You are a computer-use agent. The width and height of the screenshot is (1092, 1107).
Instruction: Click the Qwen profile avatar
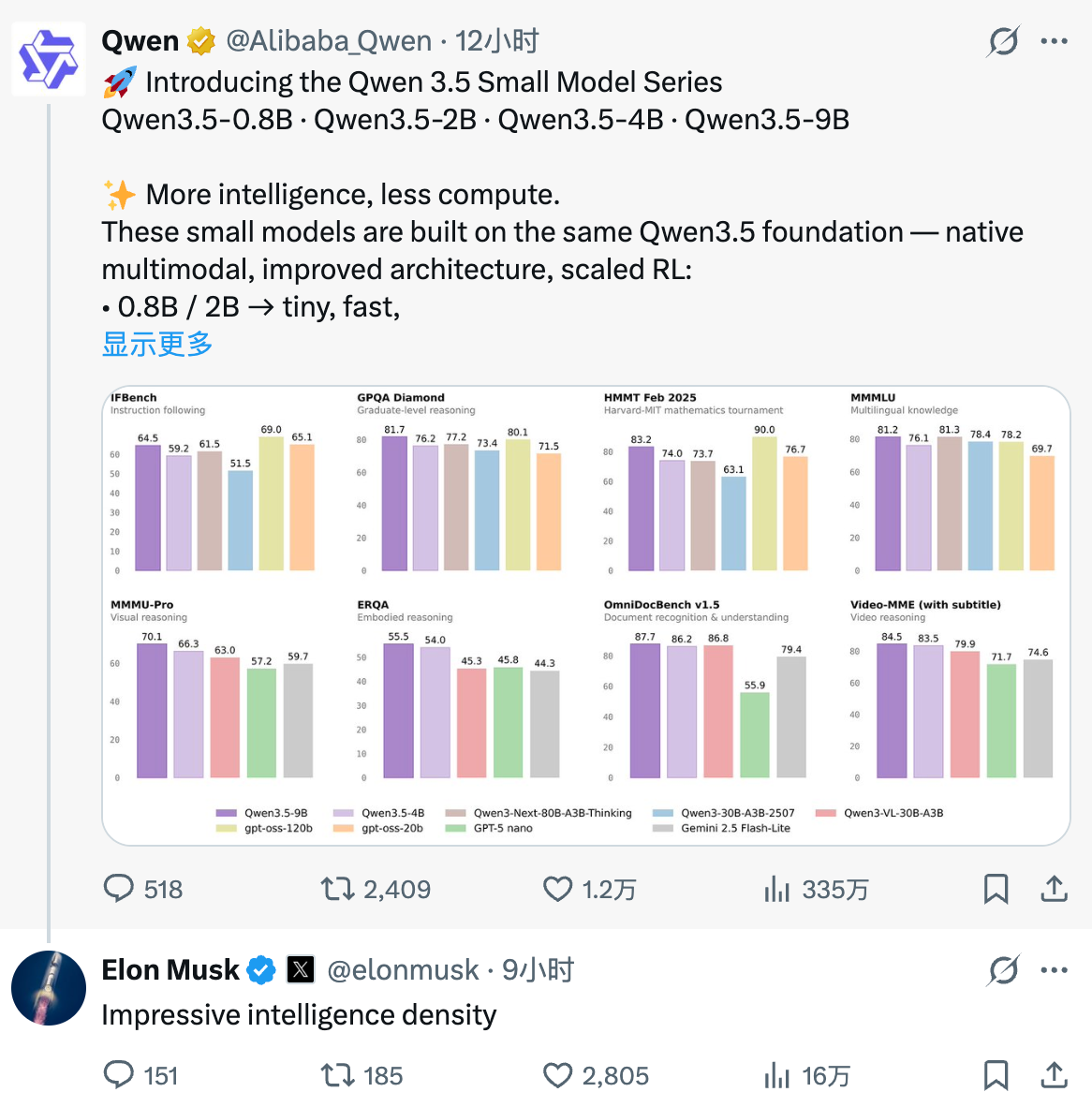tap(48, 59)
